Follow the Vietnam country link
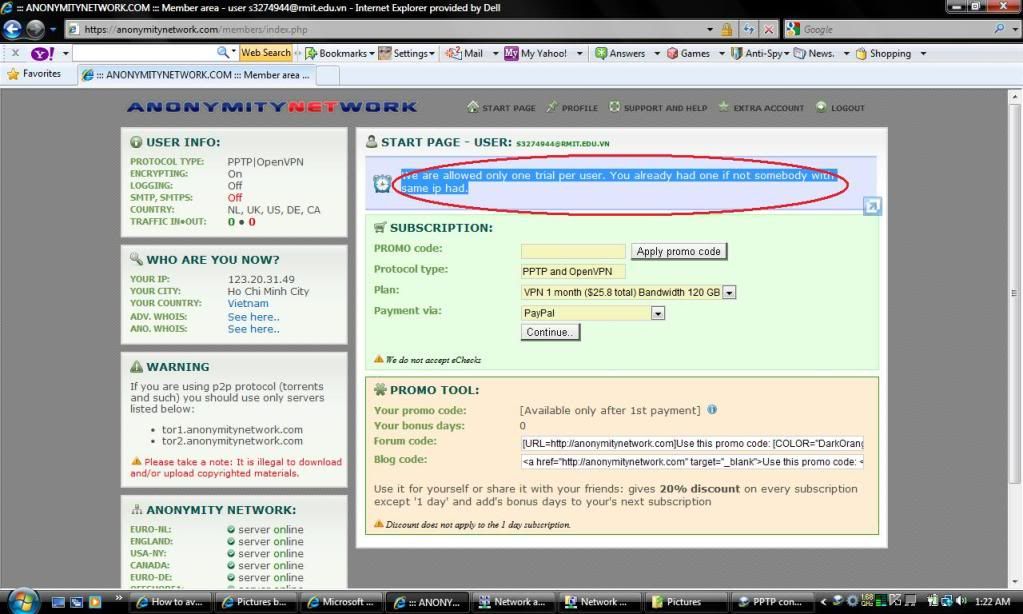Image resolution: width=1023 pixels, height=614 pixels. (248, 303)
